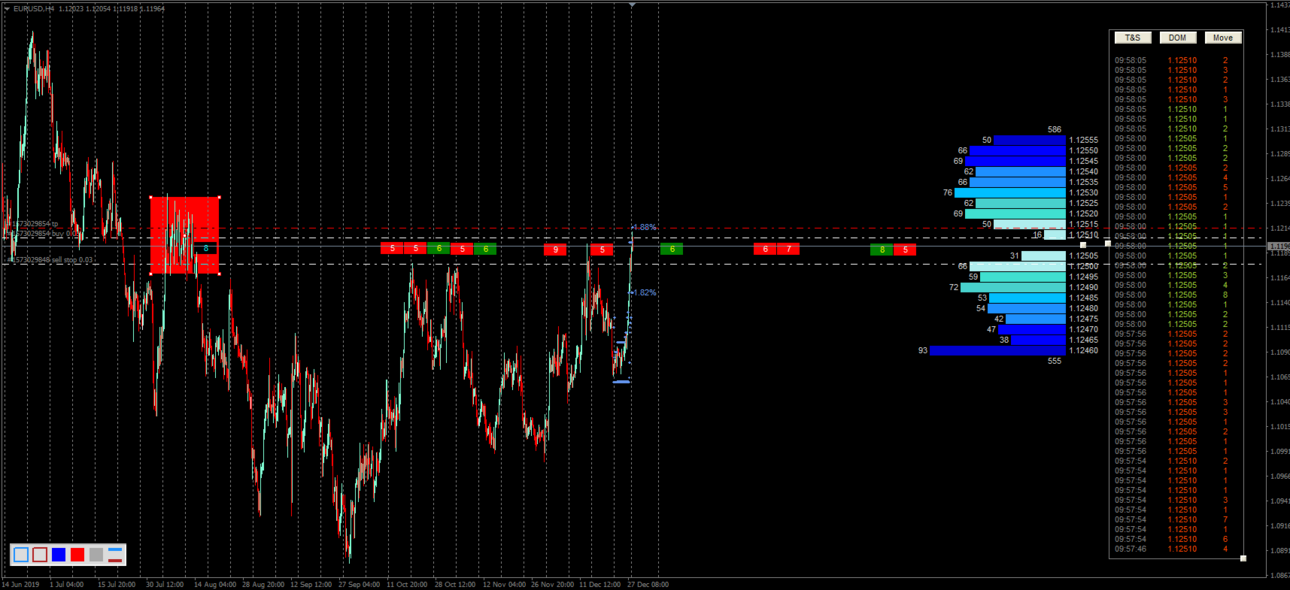Click the total 586 above the DOM
This screenshot has height=590, width=1290.
click(x=1054, y=130)
